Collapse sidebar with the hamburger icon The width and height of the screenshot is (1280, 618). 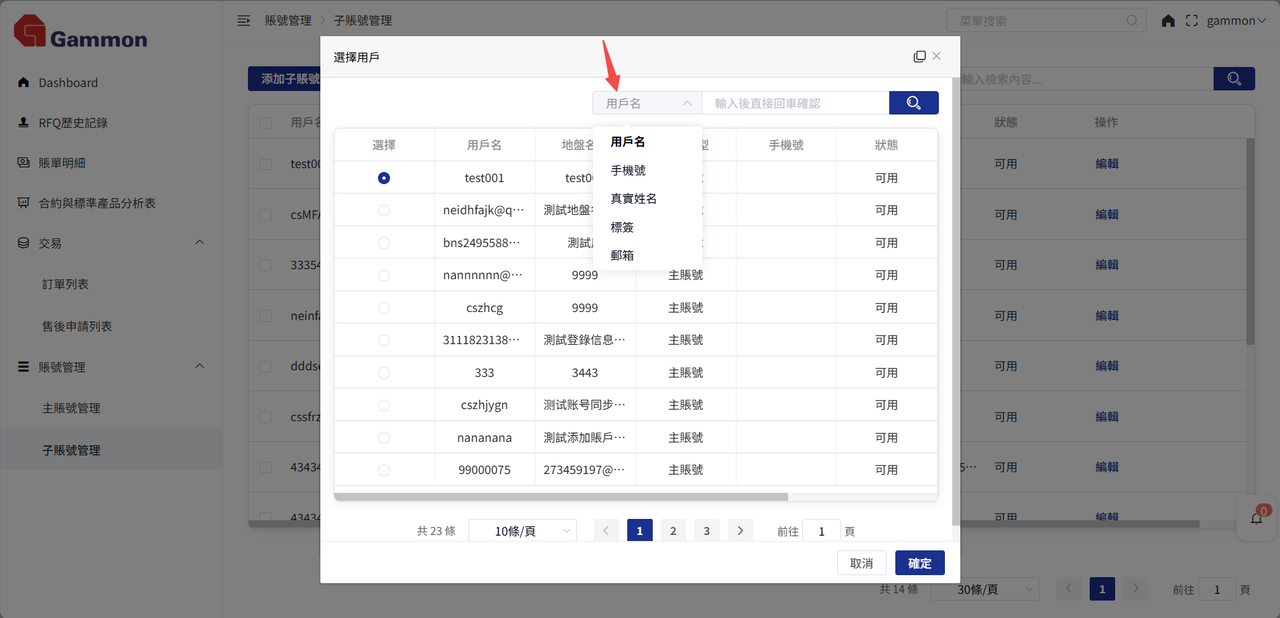[243, 21]
